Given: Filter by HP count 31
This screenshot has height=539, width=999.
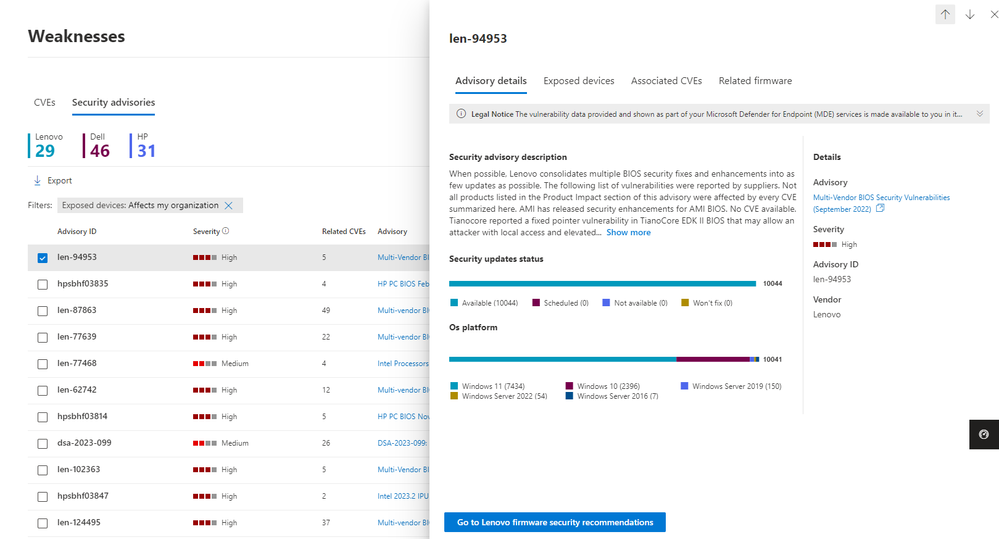Looking at the screenshot, I should [x=143, y=145].
